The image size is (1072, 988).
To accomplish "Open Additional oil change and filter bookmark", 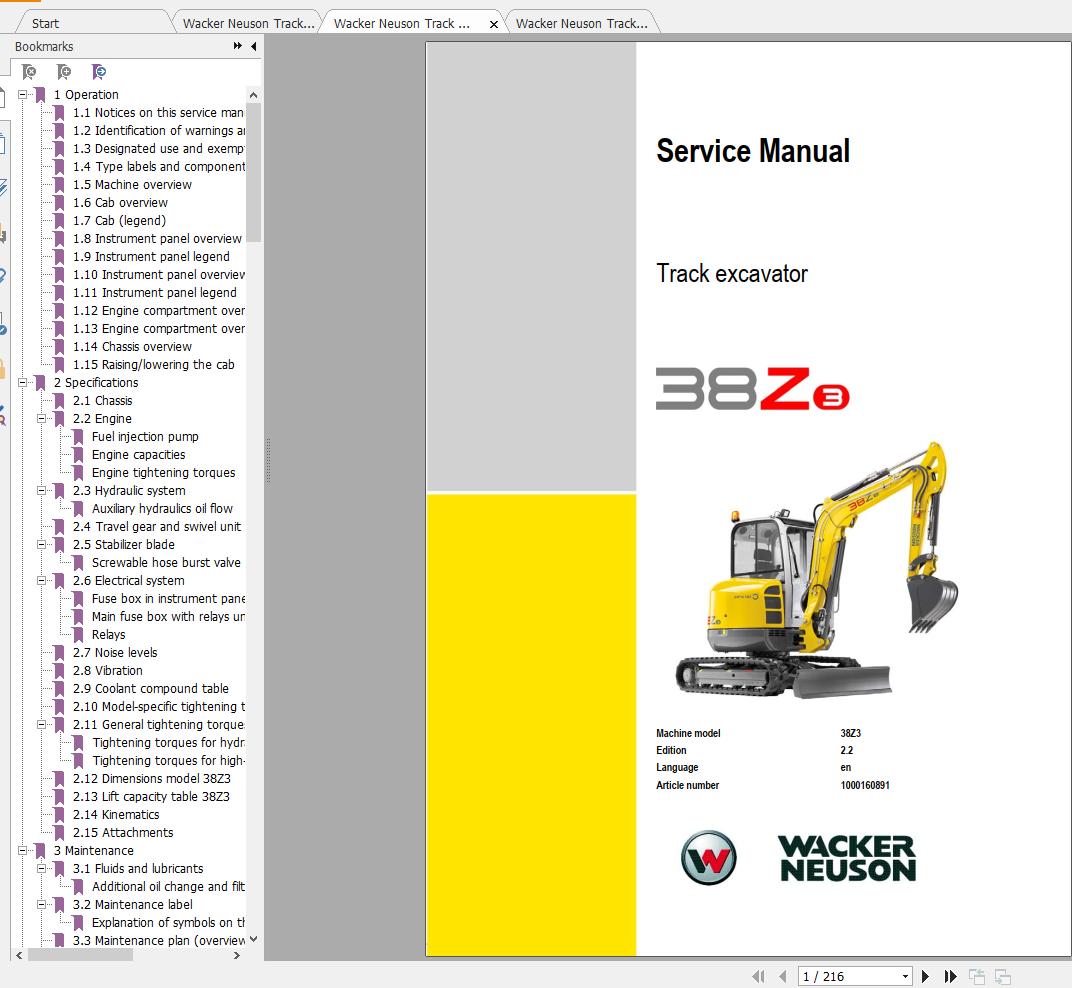I will pos(168,886).
